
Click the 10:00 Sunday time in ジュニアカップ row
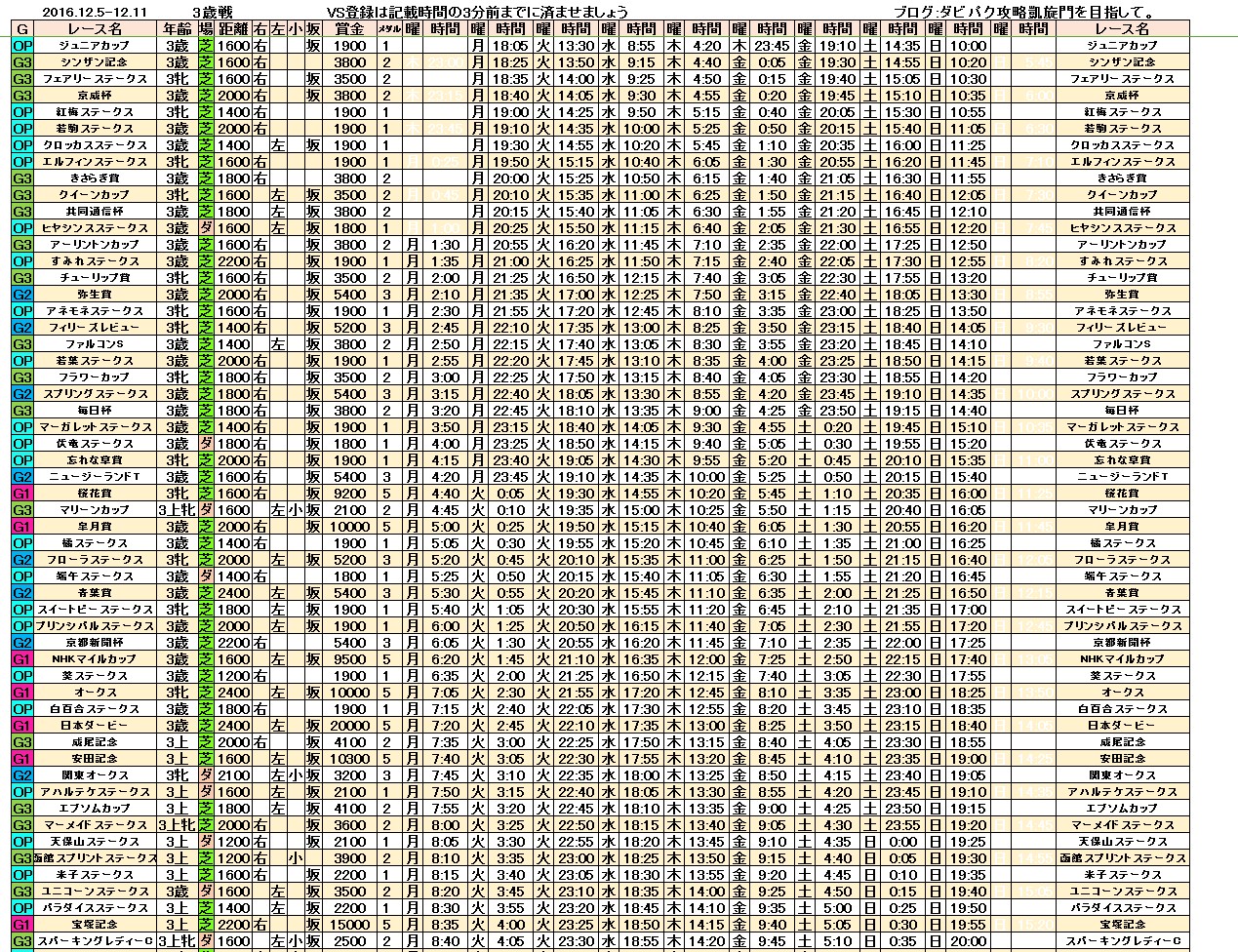click(x=968, y=46)
